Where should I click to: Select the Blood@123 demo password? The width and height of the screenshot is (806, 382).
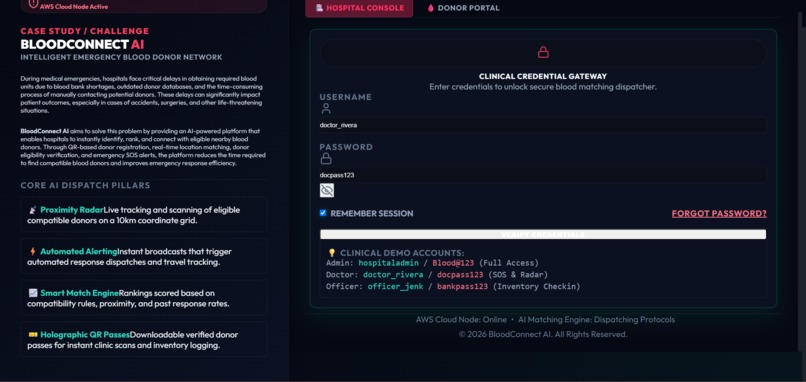click(453, 263)
